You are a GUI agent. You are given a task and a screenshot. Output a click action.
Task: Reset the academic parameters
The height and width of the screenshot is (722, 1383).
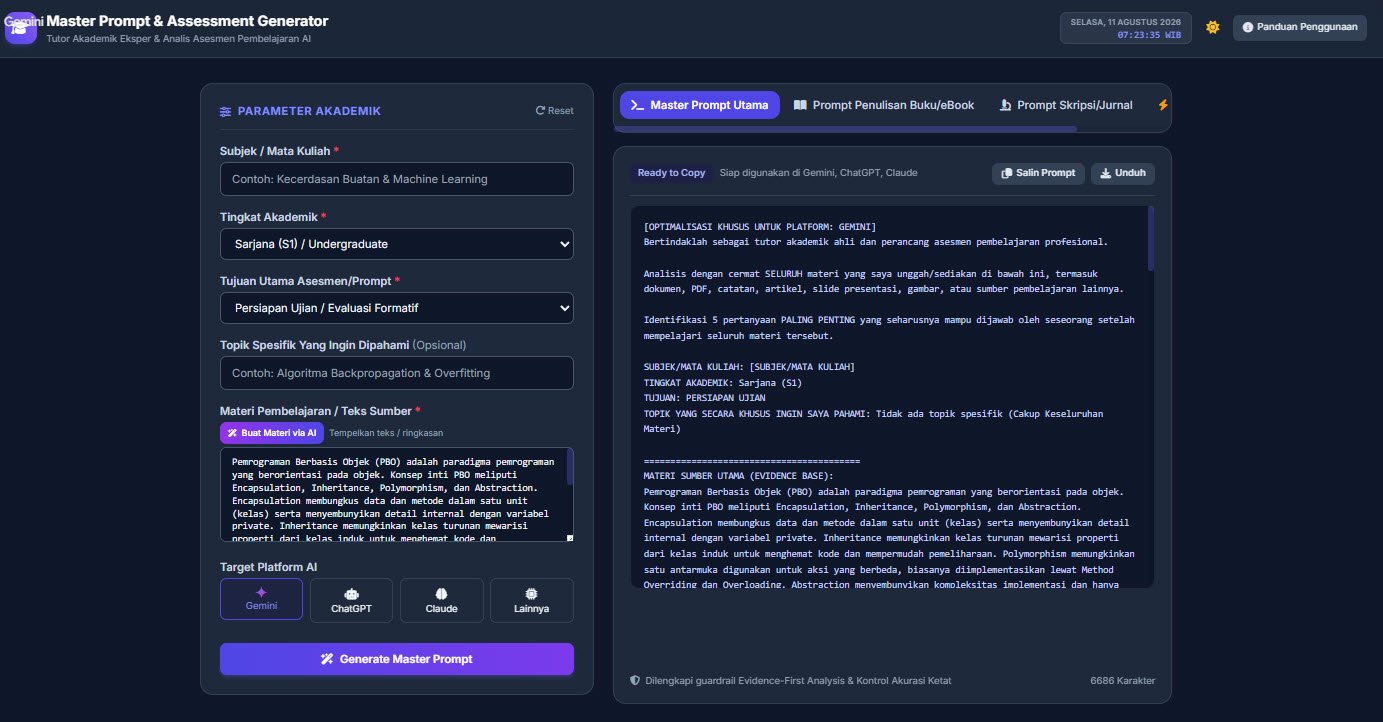click(x=555, y=111)
